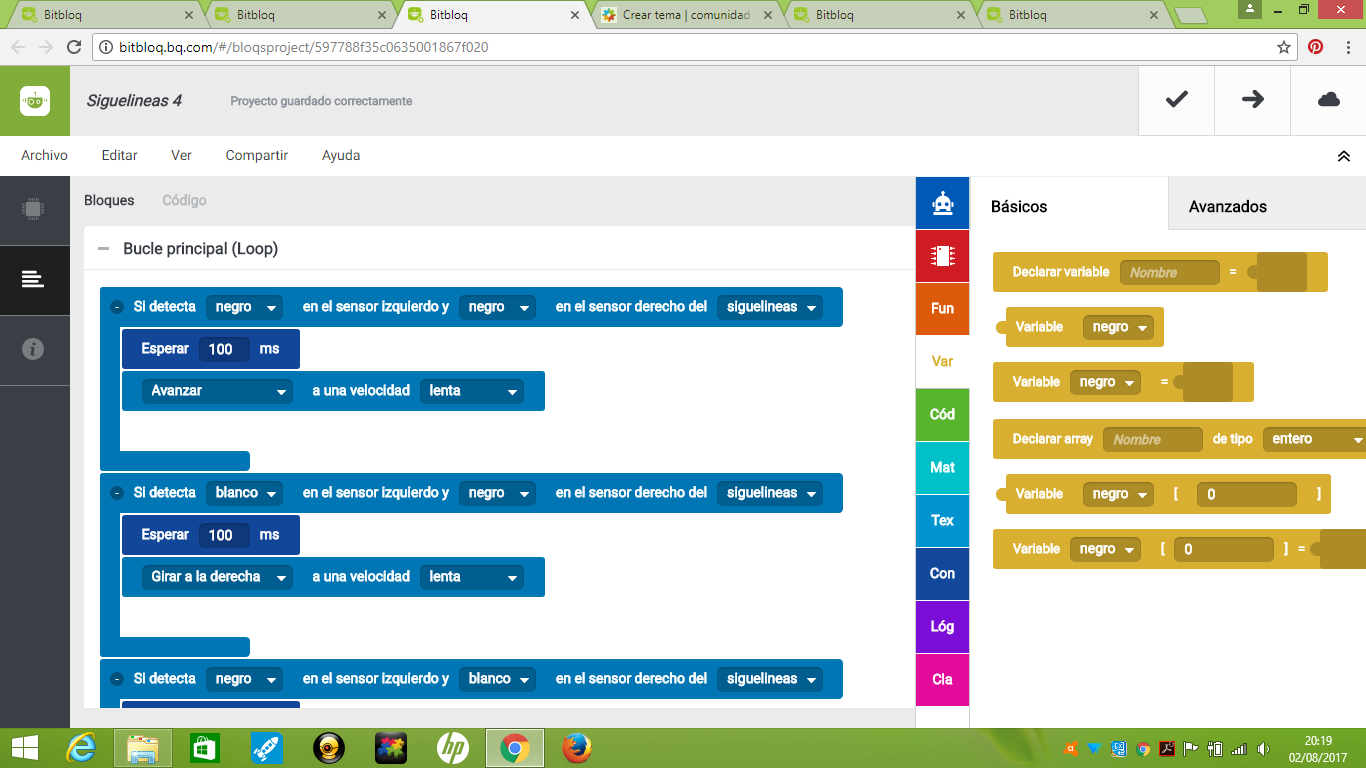Select the Fun blocks category
This screenshot has height=768, width=1366.
tap(942, 308)
